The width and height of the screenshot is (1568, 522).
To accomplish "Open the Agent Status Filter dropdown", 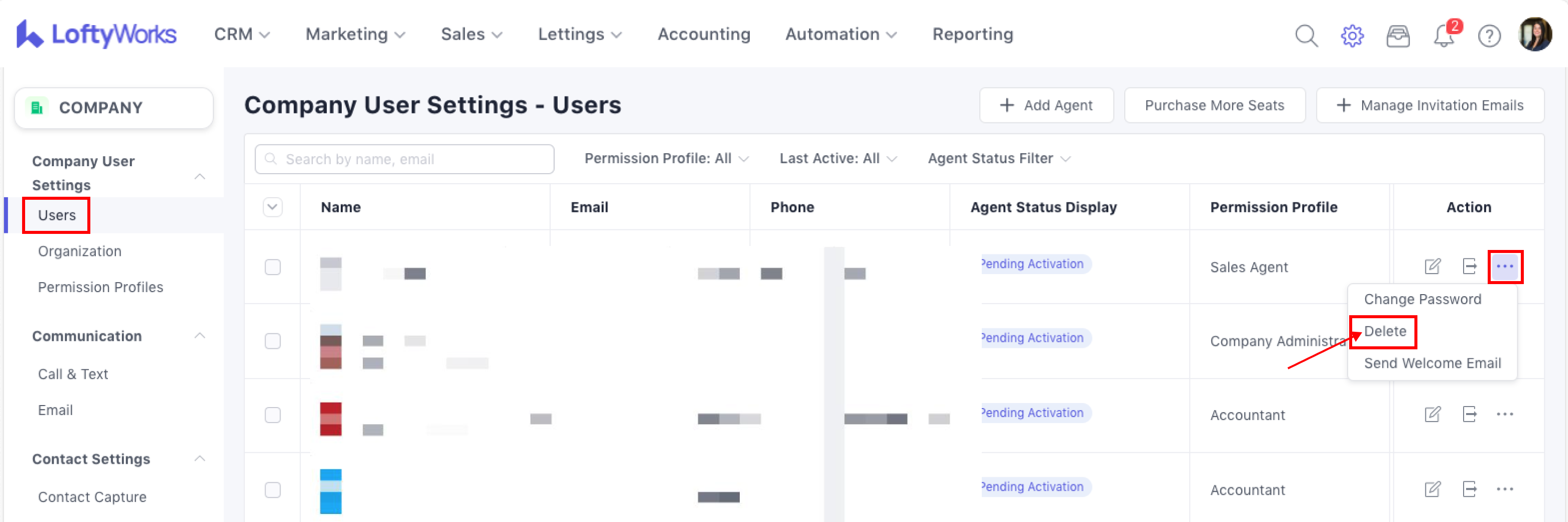I will [998, 159].
